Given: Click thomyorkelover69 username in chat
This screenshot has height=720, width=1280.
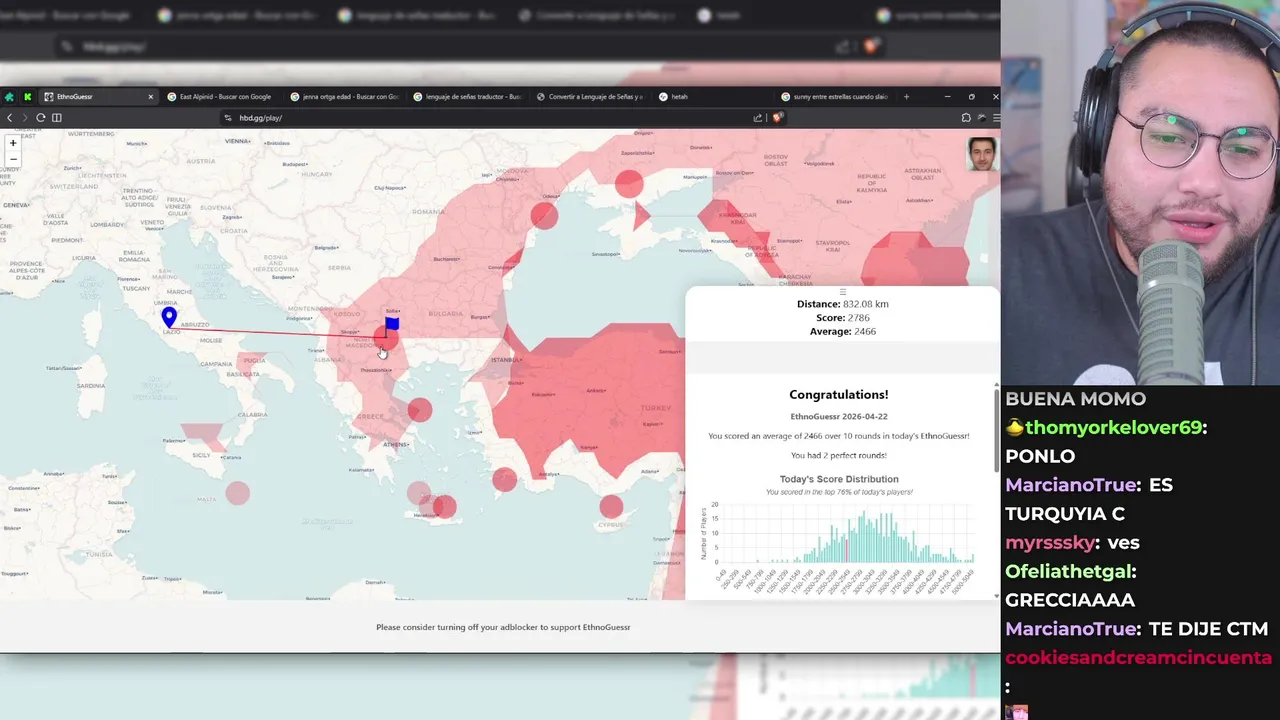Looking at the screenshot, I should pyautogui.click(x=1113, y=428).
